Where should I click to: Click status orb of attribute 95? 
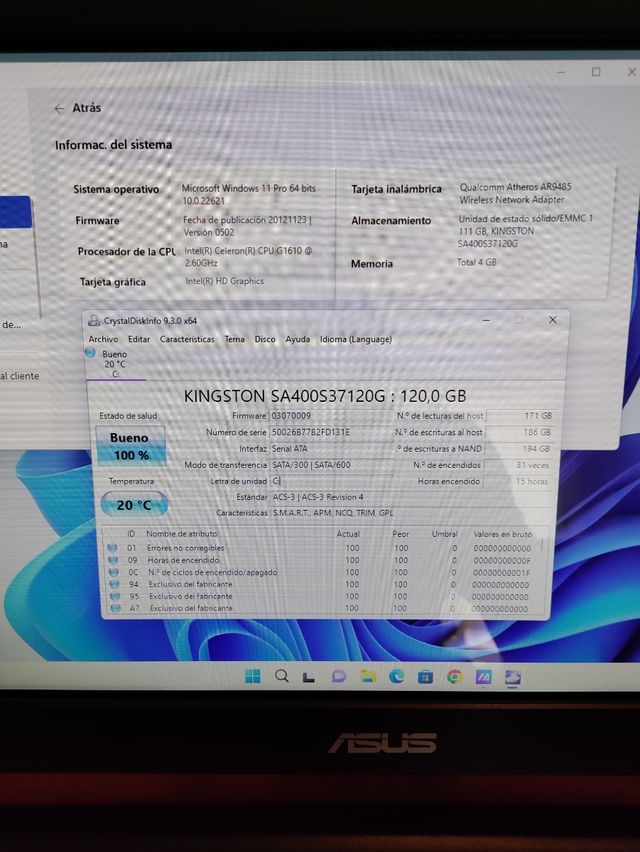point(115,596)
